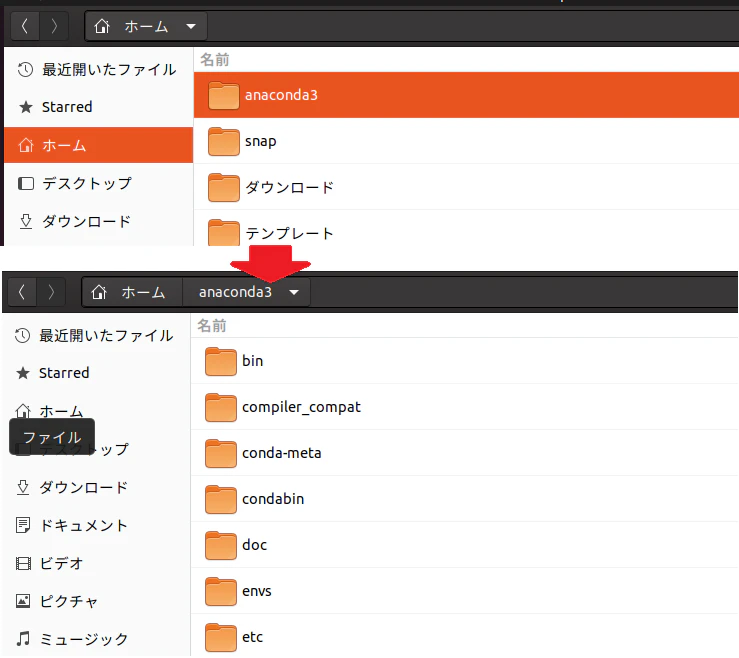Go forward in the upper file window

(x=54, y=26)
